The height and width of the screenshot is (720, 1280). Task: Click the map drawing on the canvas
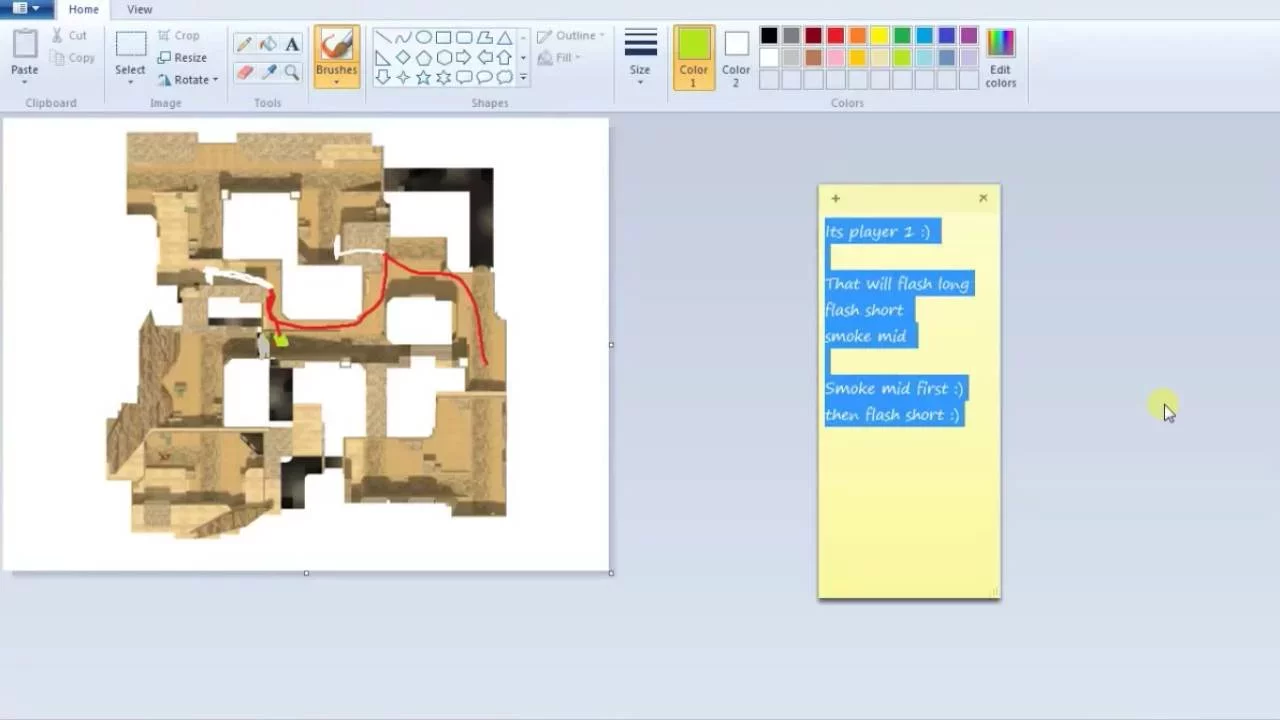(307, 334)
